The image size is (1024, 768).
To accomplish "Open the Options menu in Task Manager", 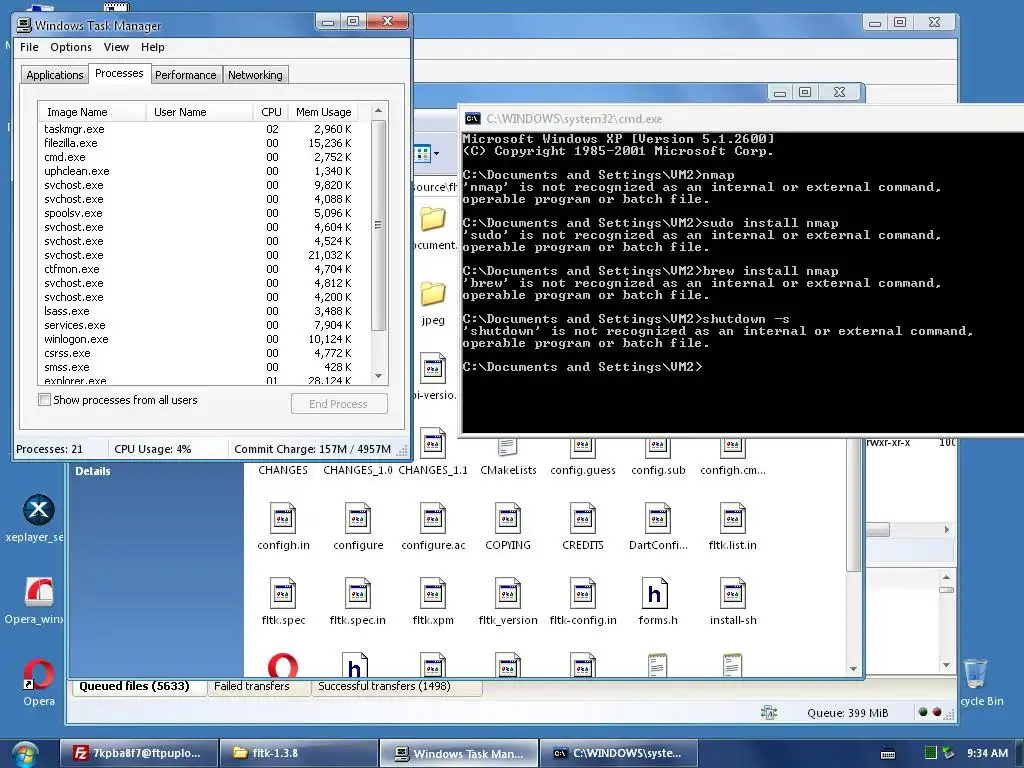I will 71,47.
